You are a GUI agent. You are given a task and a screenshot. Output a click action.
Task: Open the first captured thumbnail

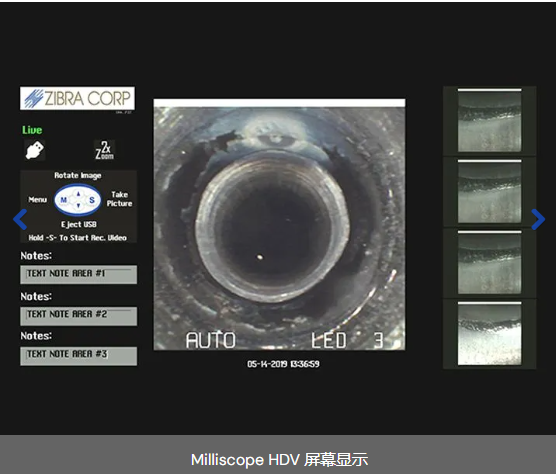(489, 121)
